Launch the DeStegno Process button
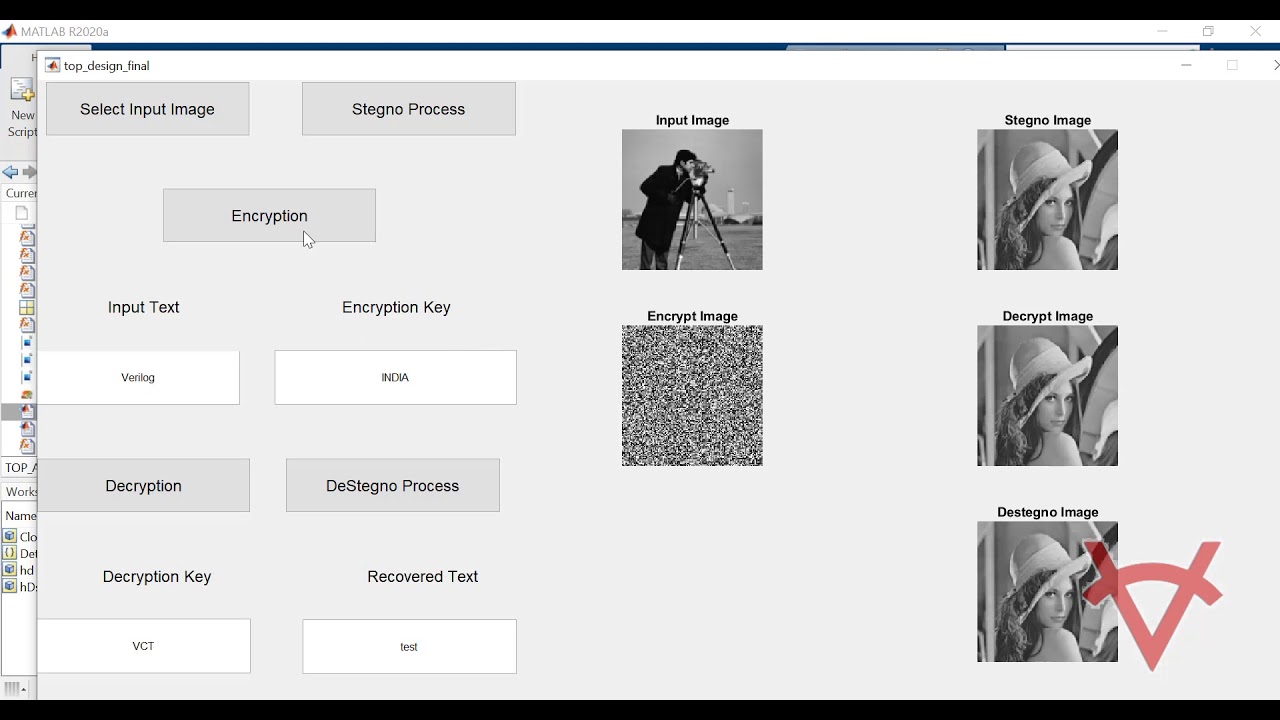 tap(393, 486)
